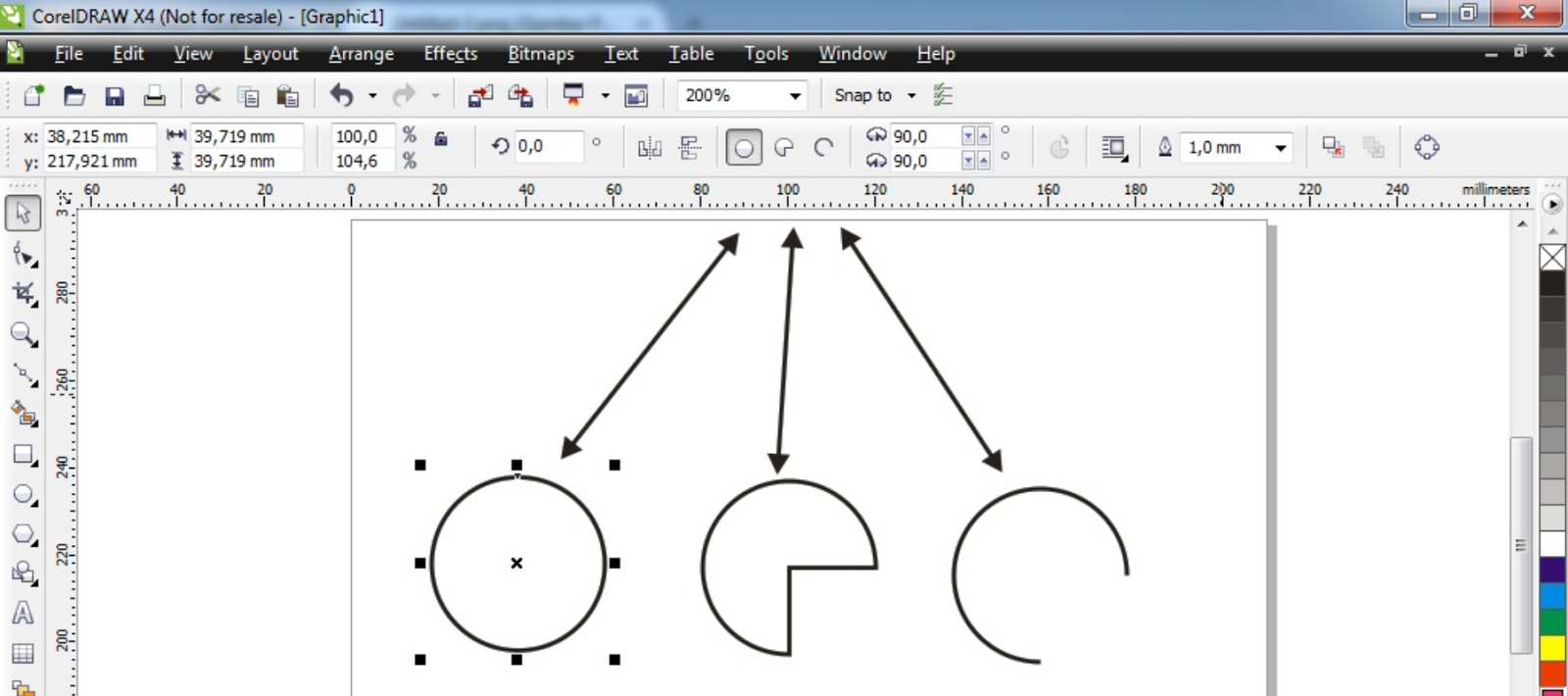Open the Effects menu
The image size is (1568, 696).
point(451,54)
